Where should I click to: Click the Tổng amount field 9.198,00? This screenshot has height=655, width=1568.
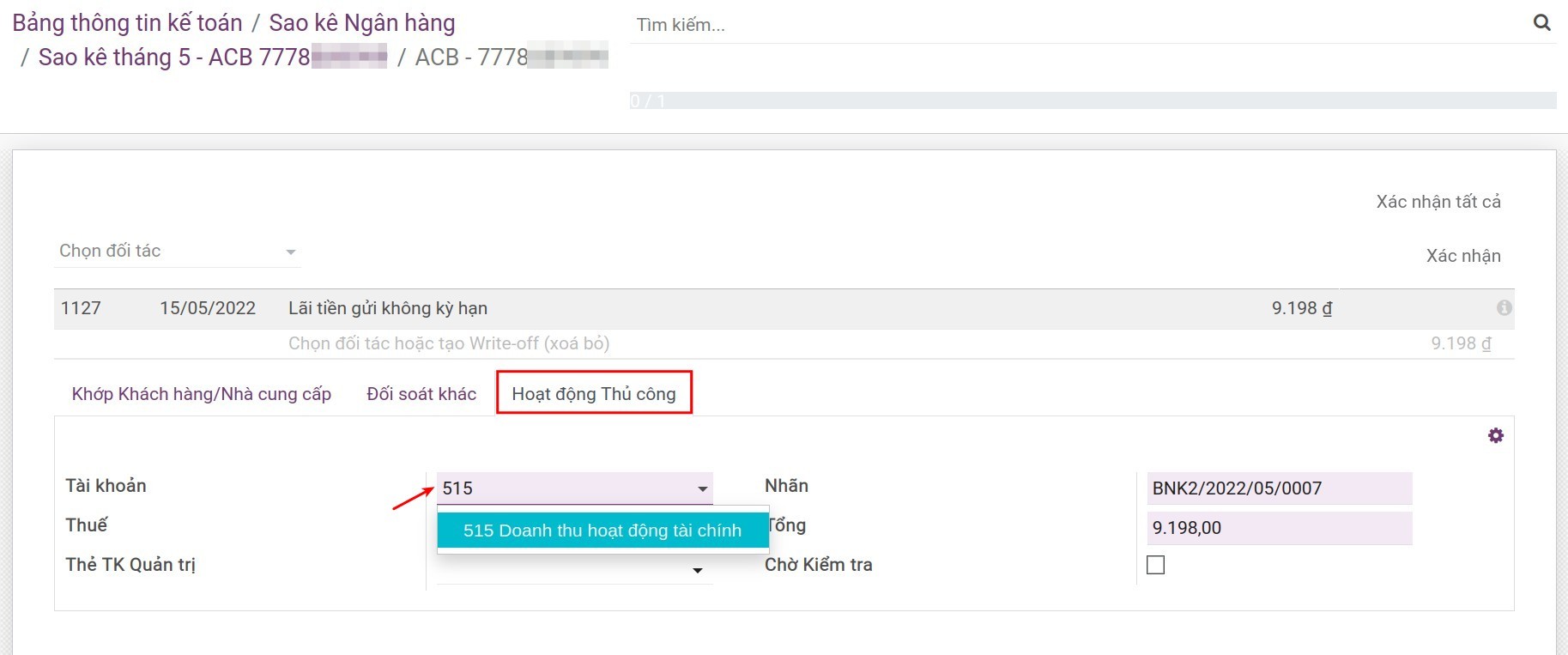click(1278, 528)
